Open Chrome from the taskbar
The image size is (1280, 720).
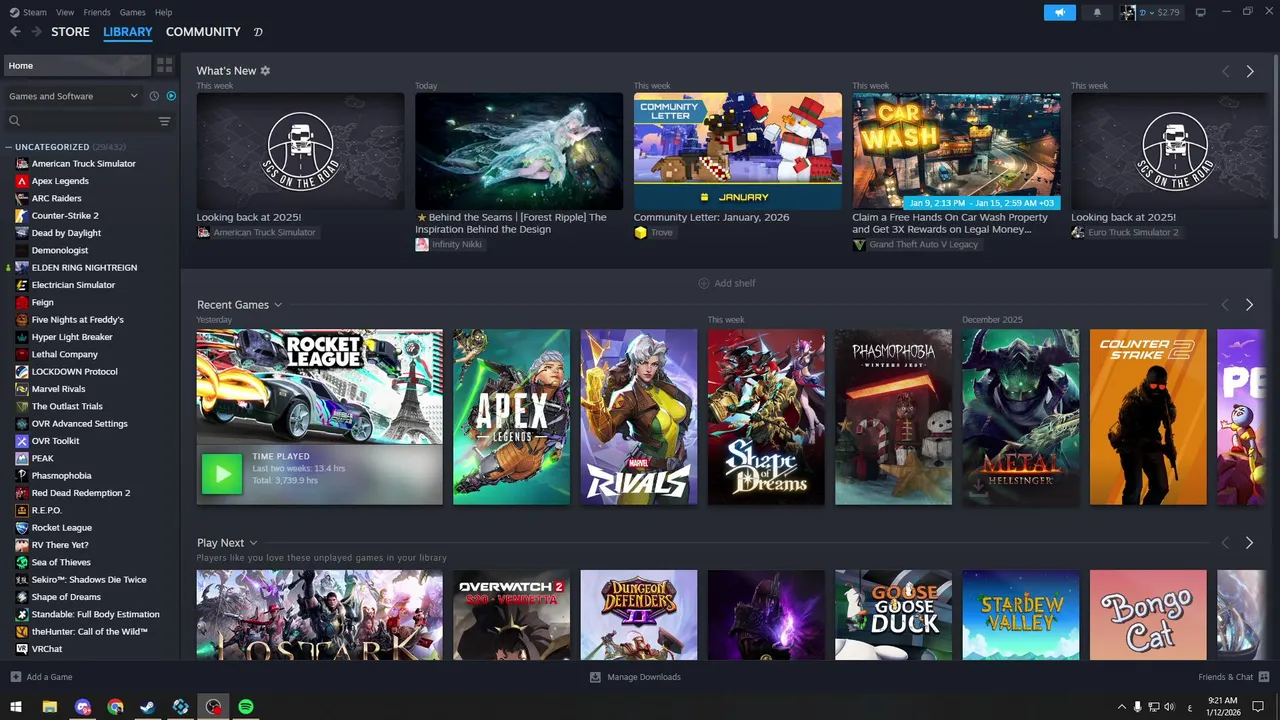(115, 707)
